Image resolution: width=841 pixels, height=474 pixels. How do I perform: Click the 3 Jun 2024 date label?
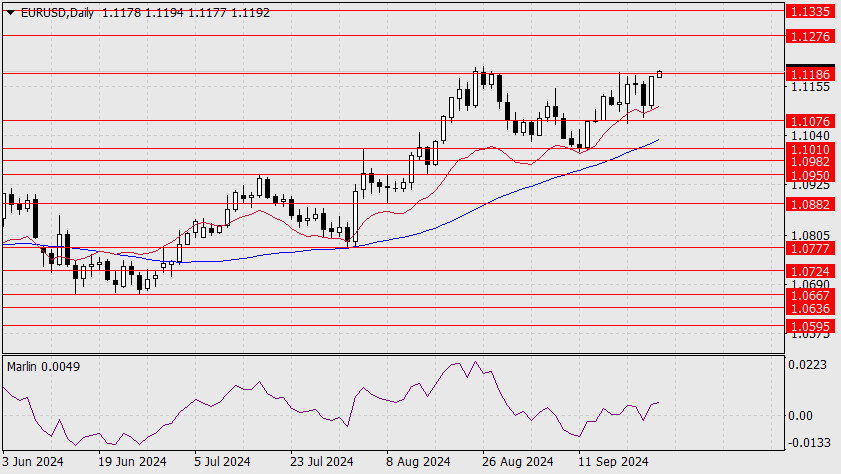(33, 462)
